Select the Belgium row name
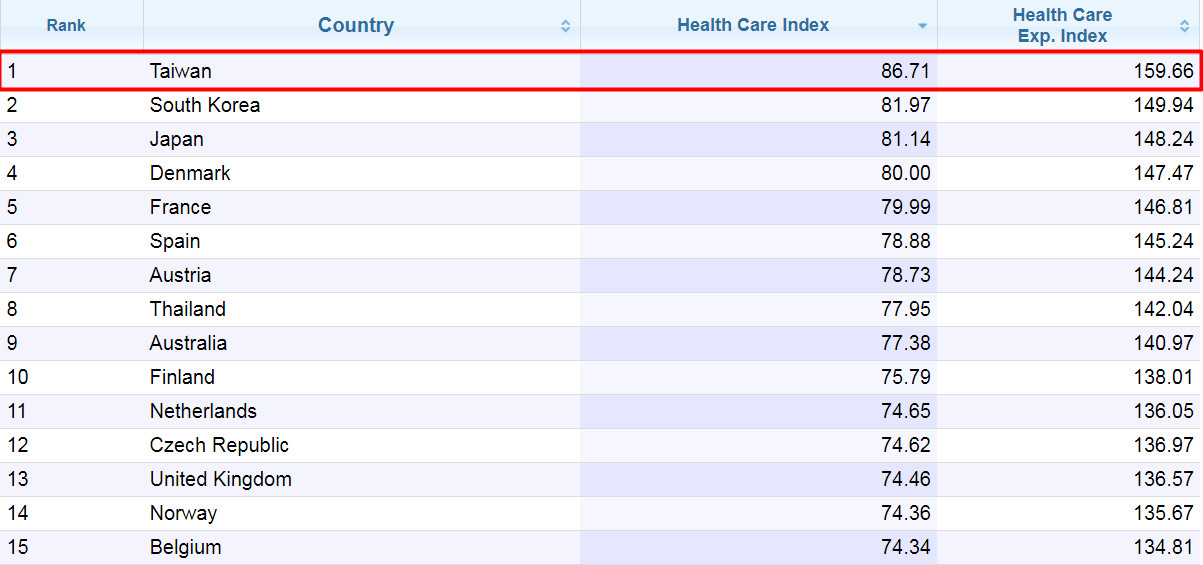 185,547
